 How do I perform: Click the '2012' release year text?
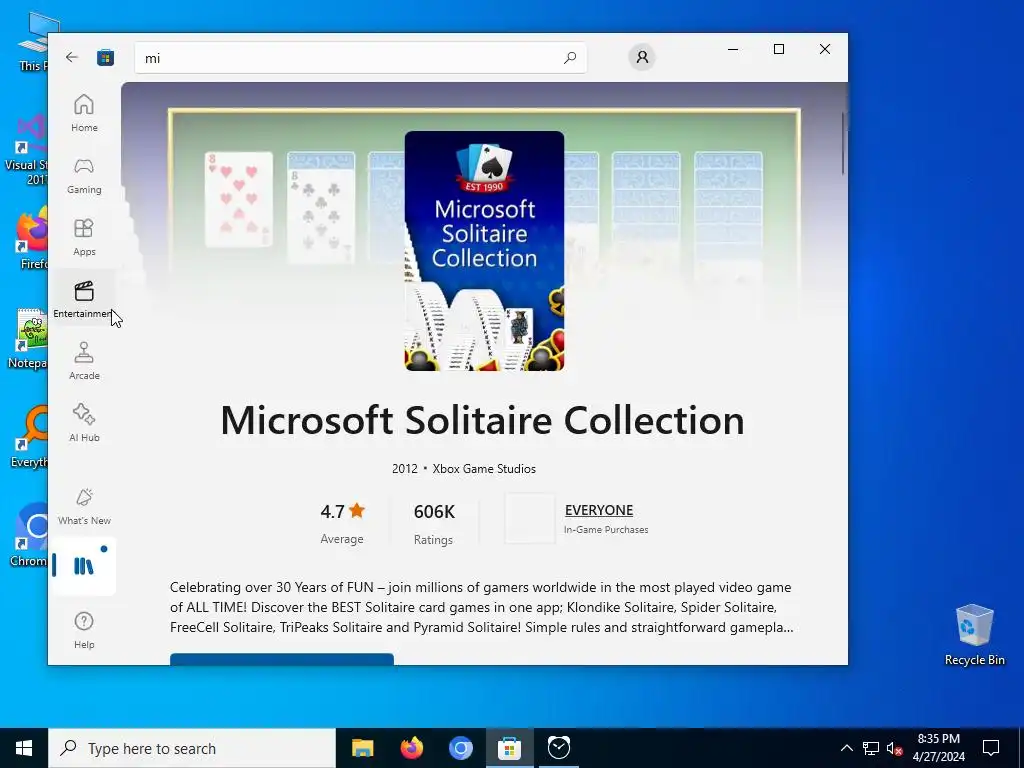click(404, 469)
